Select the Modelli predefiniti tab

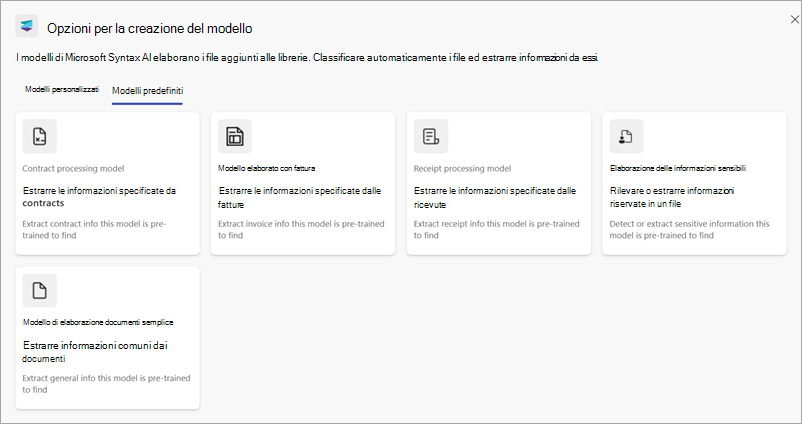tap(147, 91)
